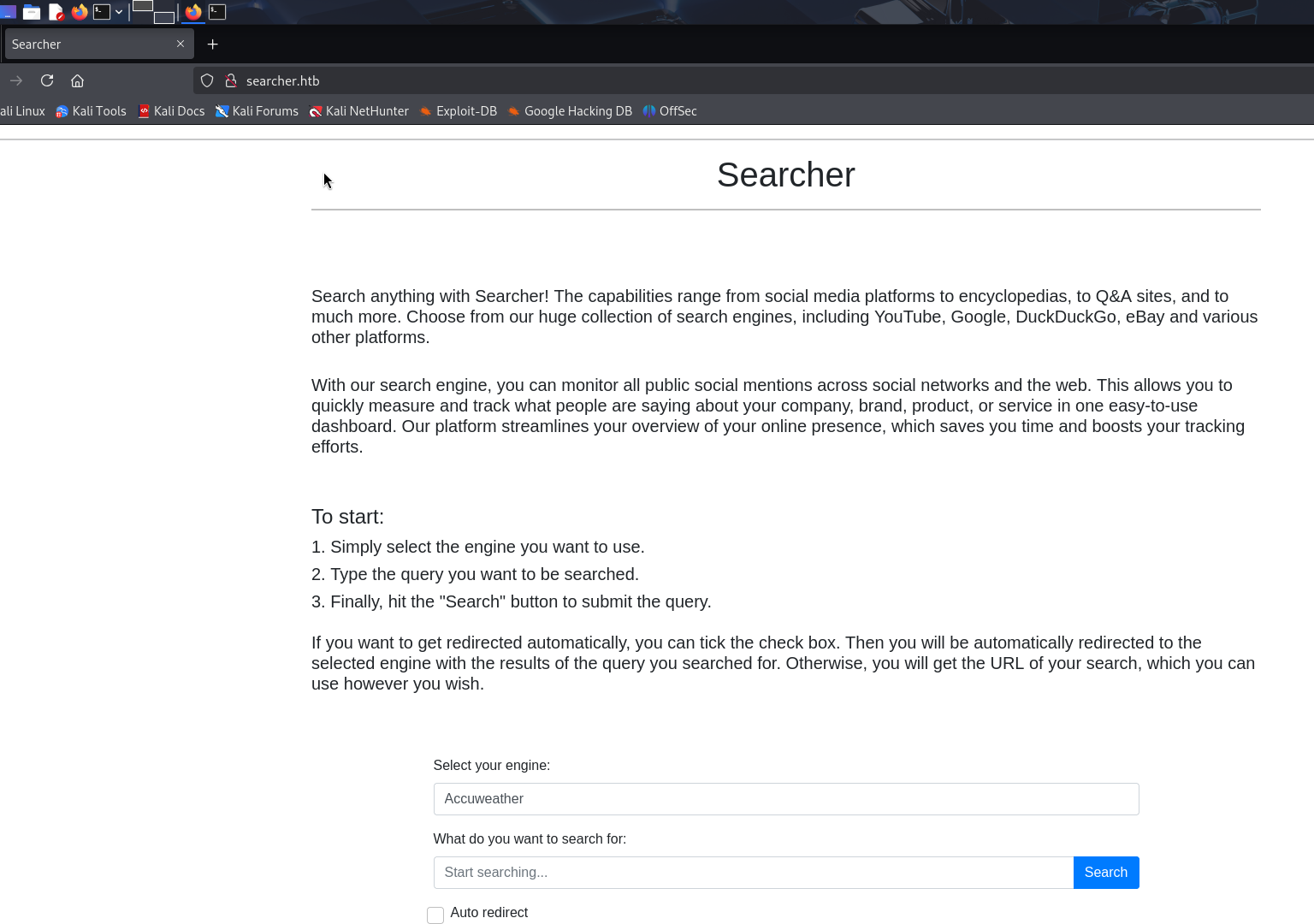This screenshot has height=924, width=1314.
Task: Switch to the running terminal window in the taskbar
Action: click(217, 12)
